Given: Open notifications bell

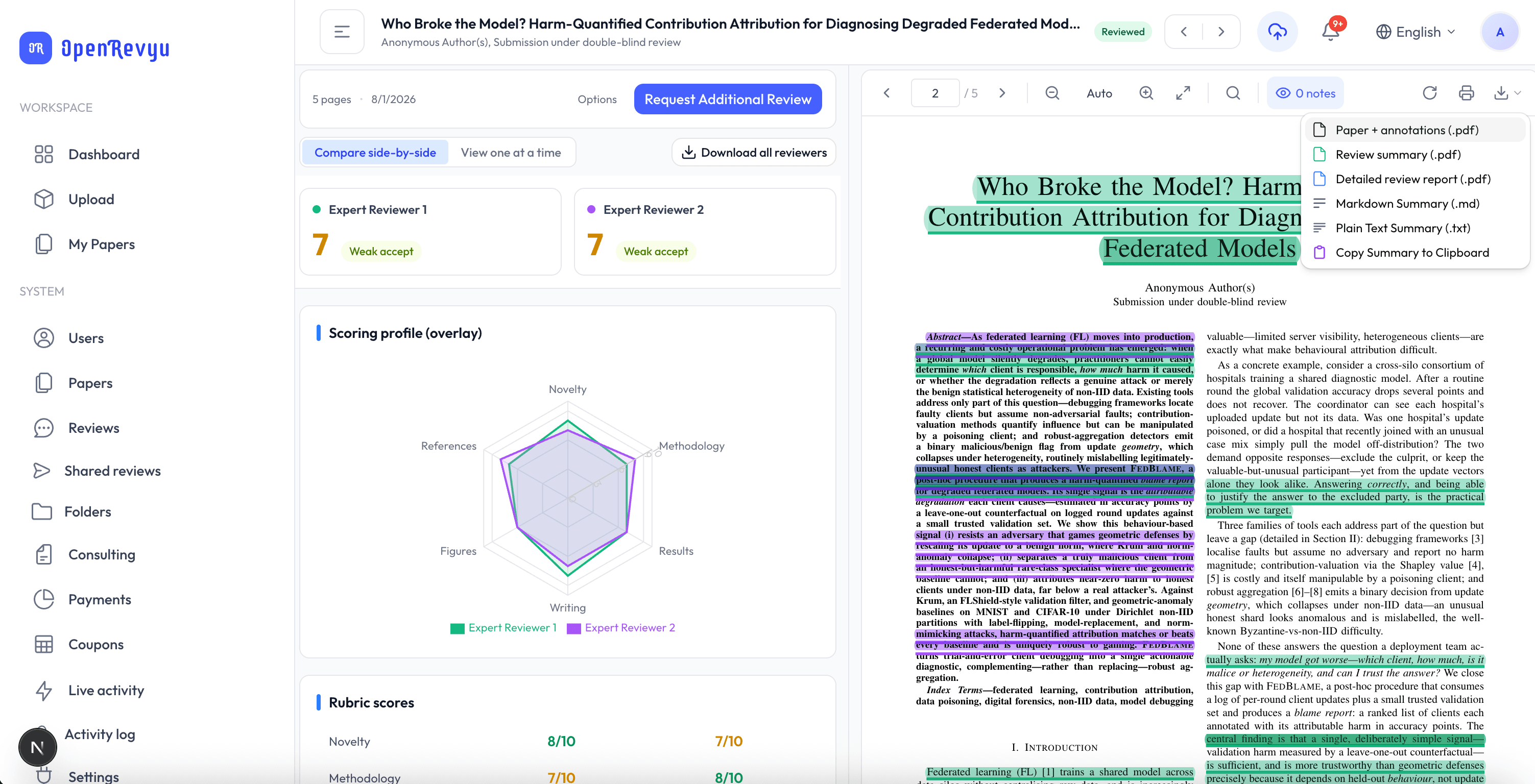Looking at the screenshot, I should click(1330, 32).
